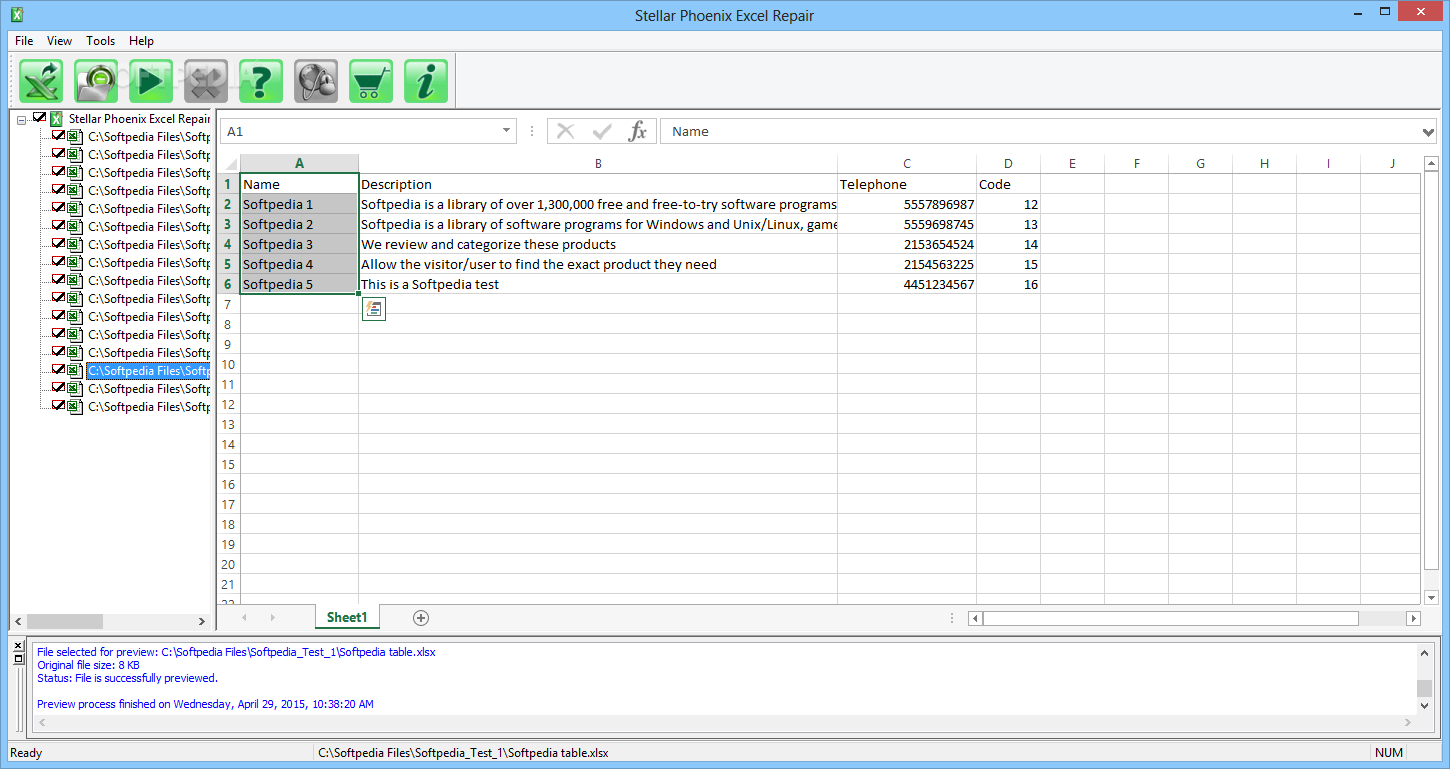Click the globe and padlock register icon

tap(316, 81)
